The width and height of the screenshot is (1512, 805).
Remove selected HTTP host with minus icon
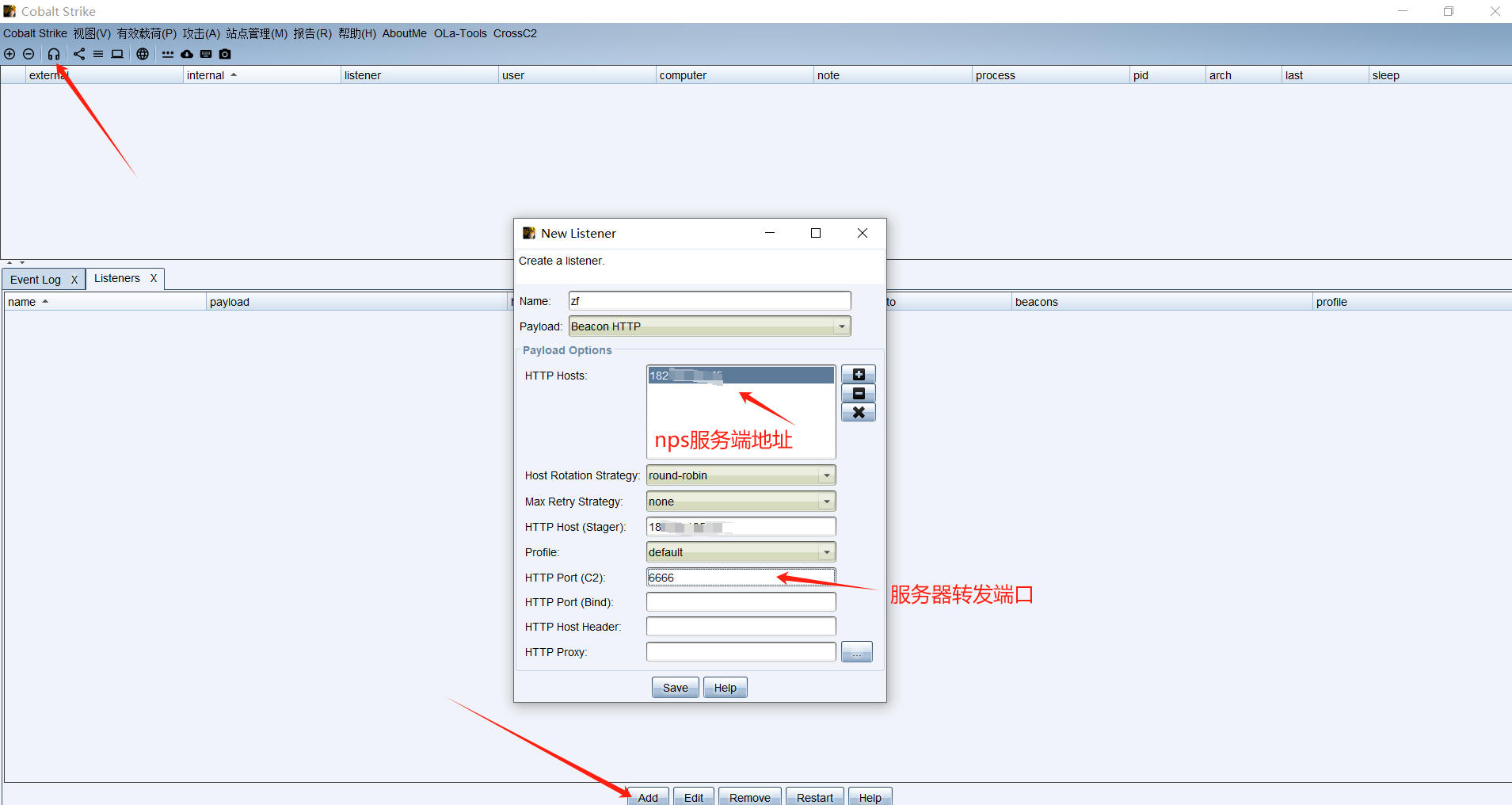[x=859, y=393]
